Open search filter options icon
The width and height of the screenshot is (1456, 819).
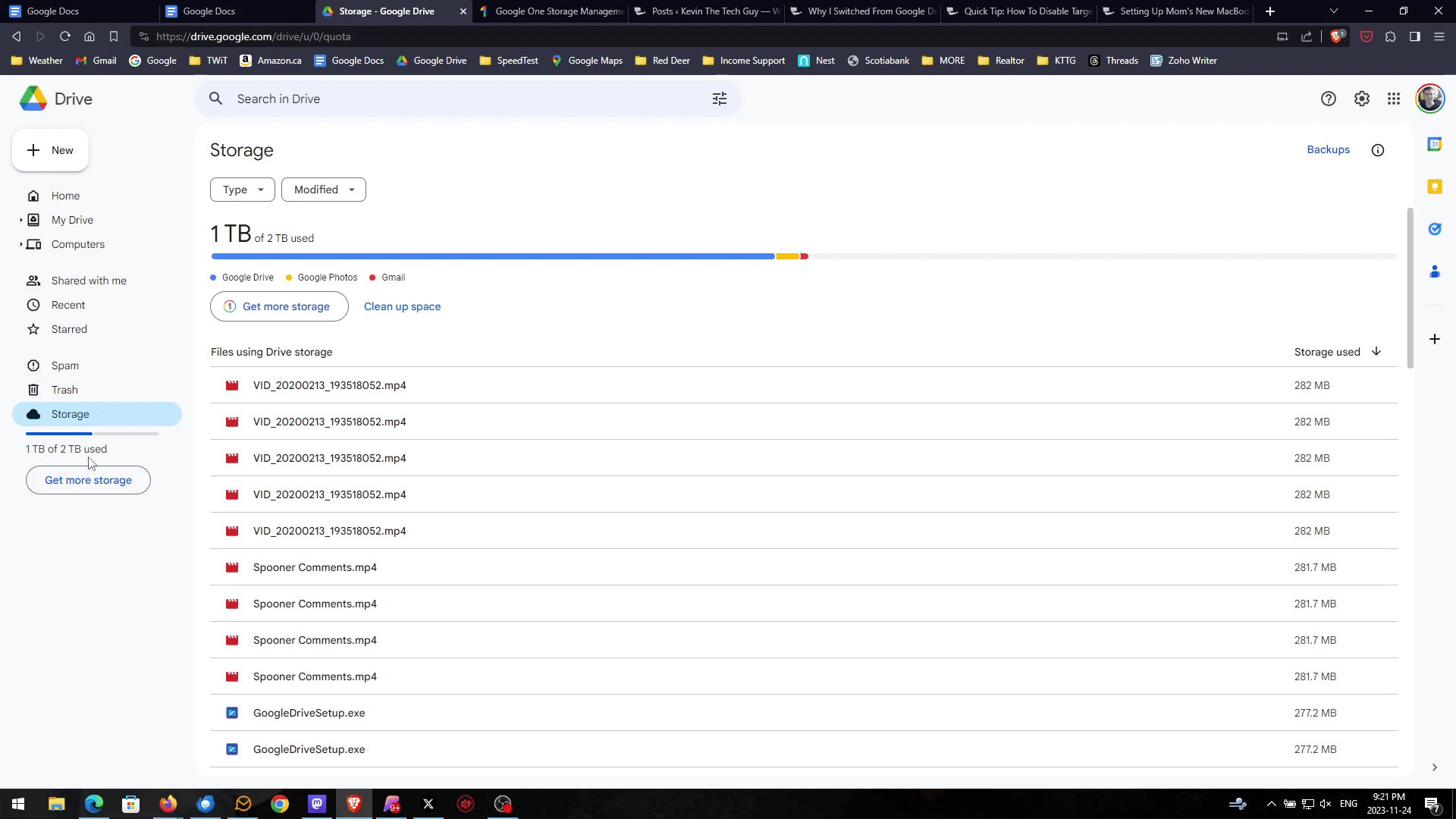click(719, 99)
